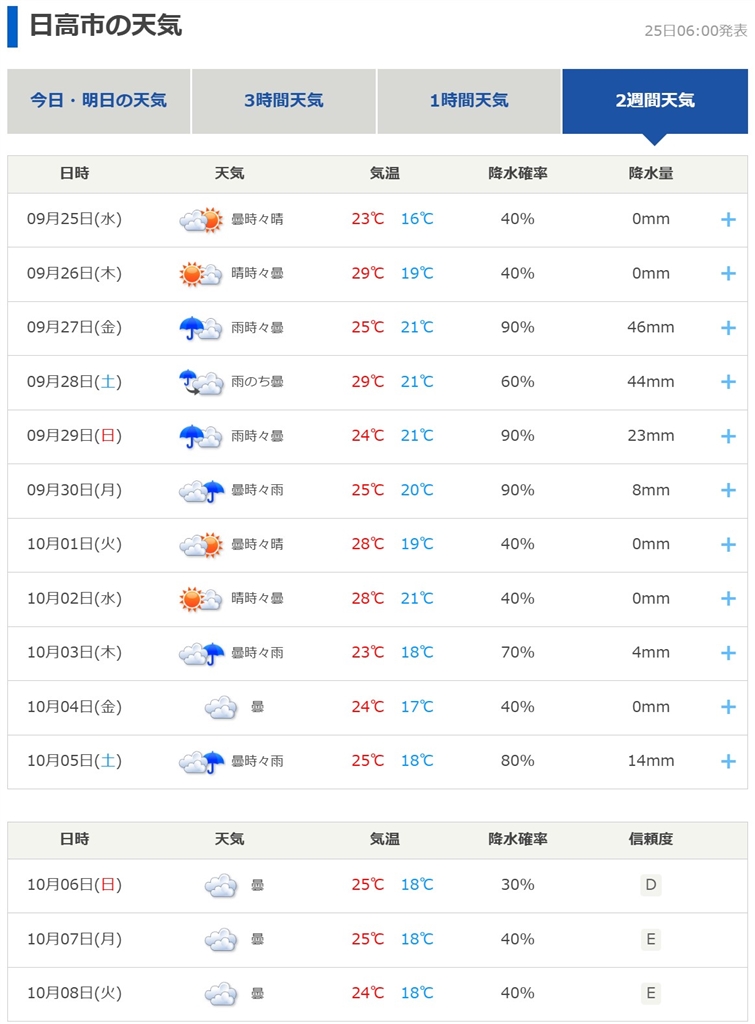Expand the 10月05日(土) forecast details
This screenshot has width=755, height=1024.
pos(728,761)
